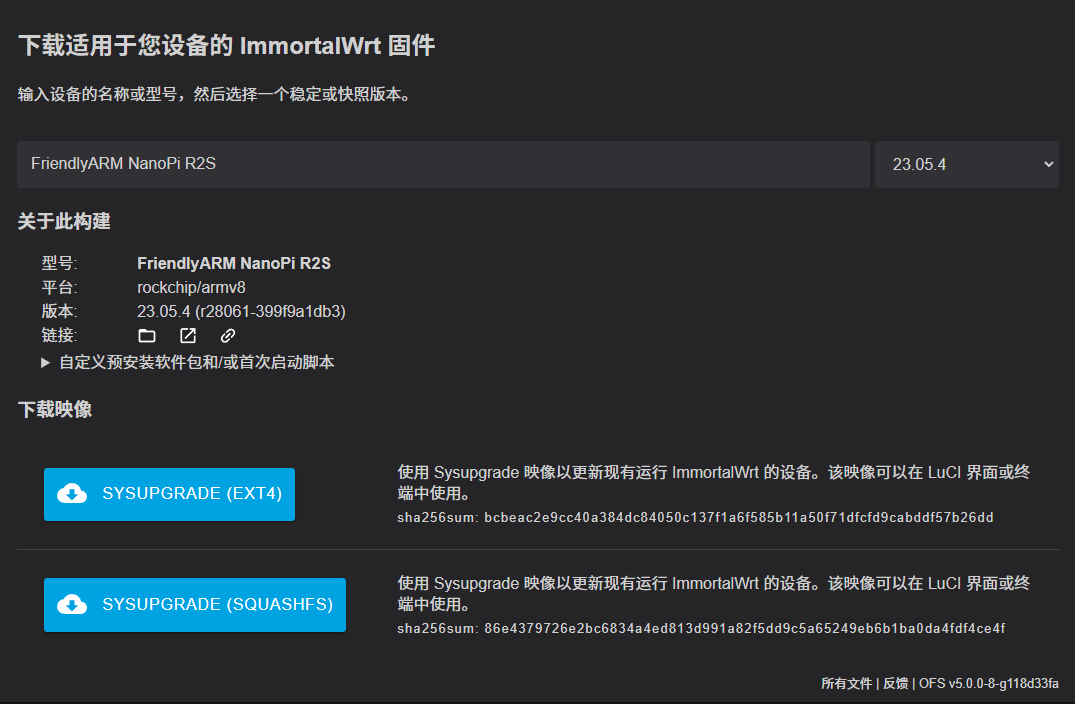The image size is (1075, 704).
Task: Open the 23.05.4 version dropdown
Action: click(967, 165)
